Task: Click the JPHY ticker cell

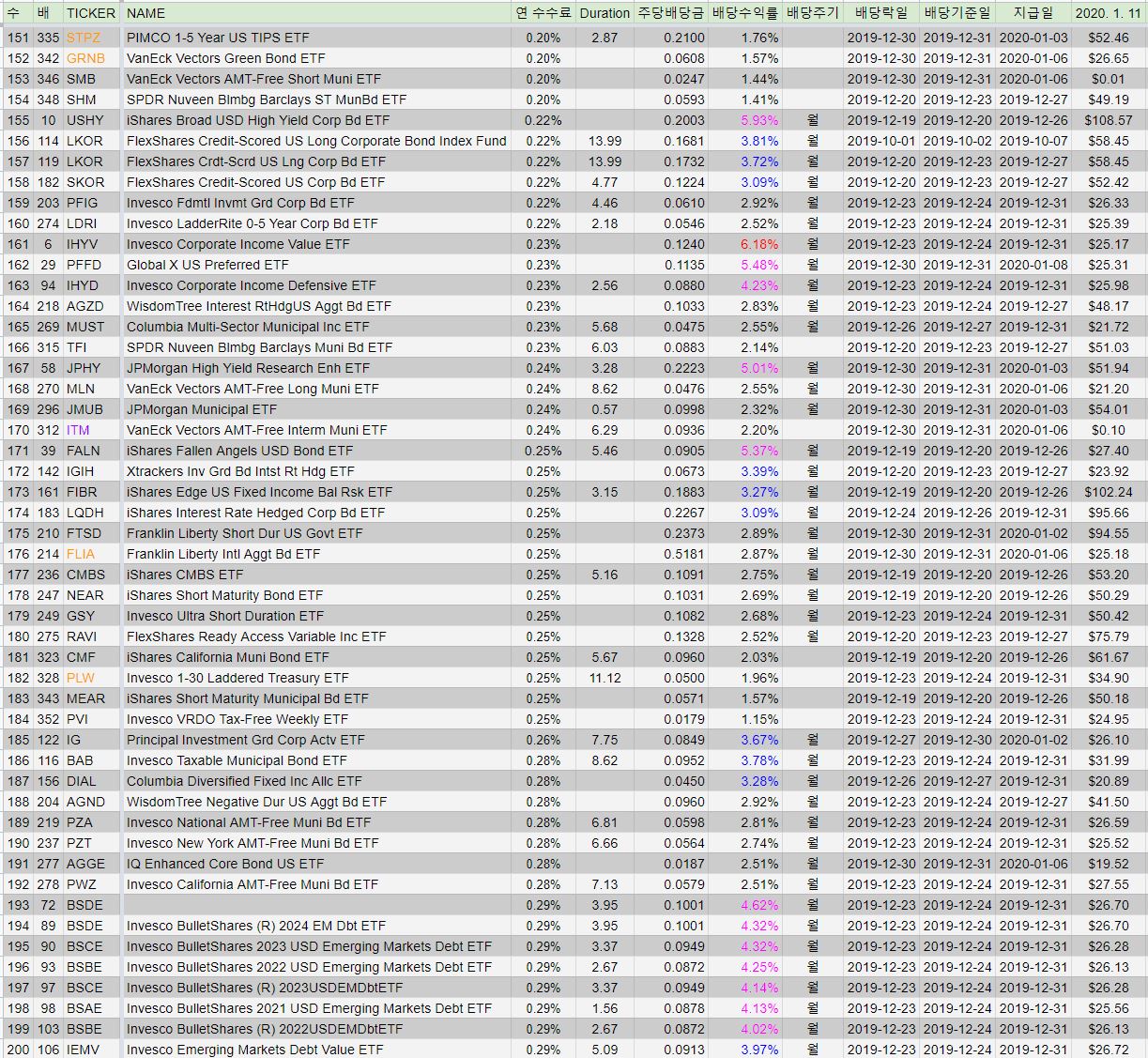Action: pos(91,368)
